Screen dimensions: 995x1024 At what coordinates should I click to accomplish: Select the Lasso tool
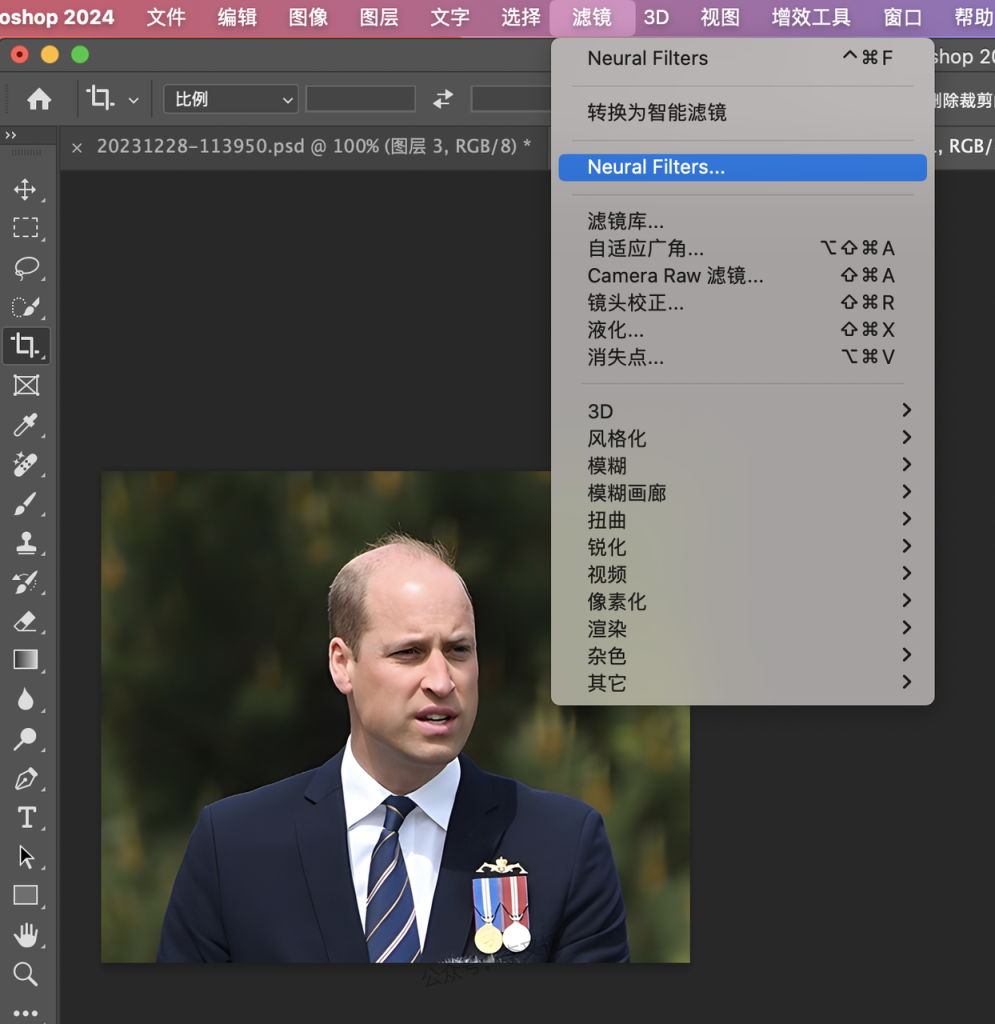(25, 267)
